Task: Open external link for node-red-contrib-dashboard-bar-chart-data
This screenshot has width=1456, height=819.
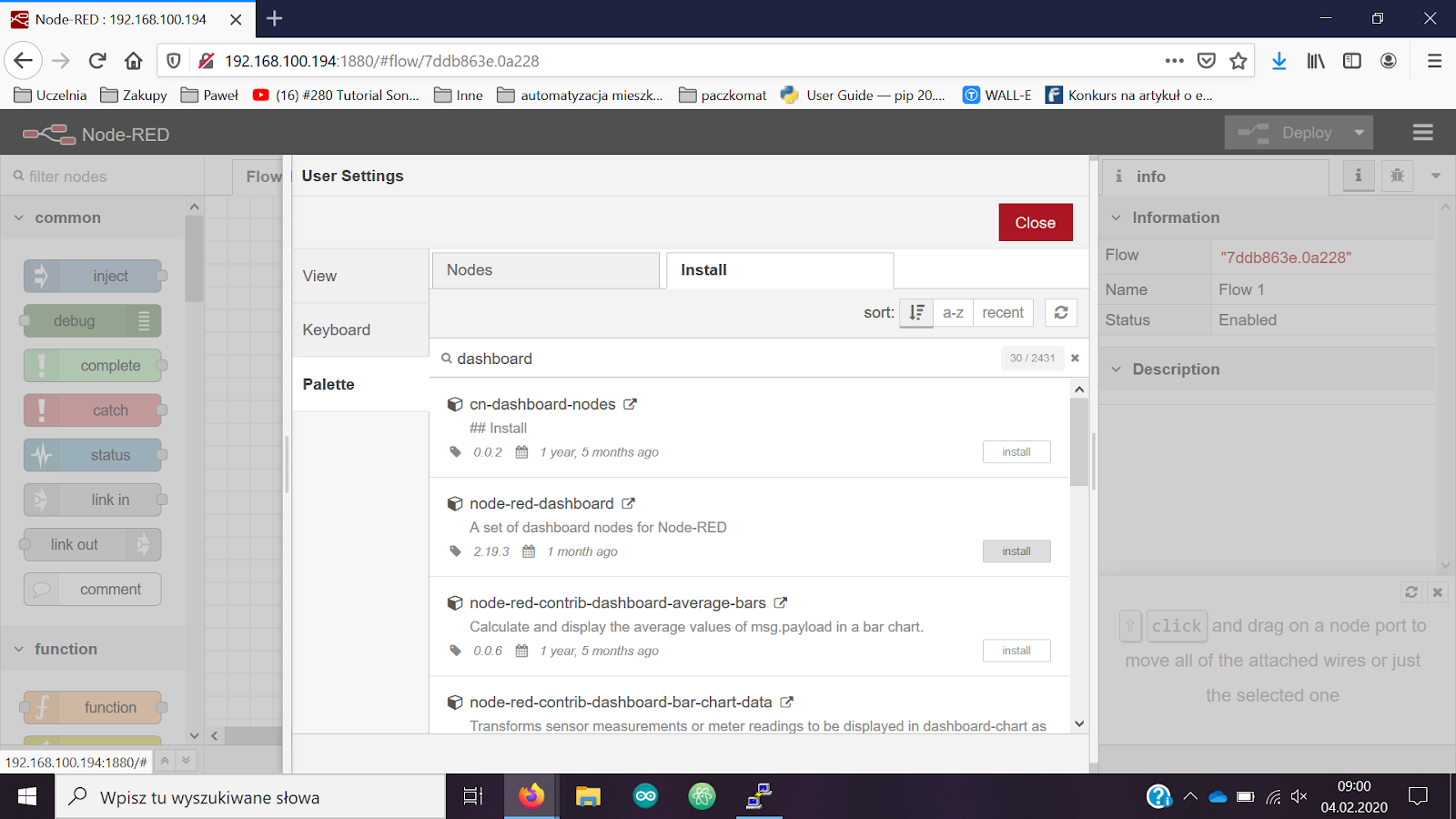Action: 786,702
